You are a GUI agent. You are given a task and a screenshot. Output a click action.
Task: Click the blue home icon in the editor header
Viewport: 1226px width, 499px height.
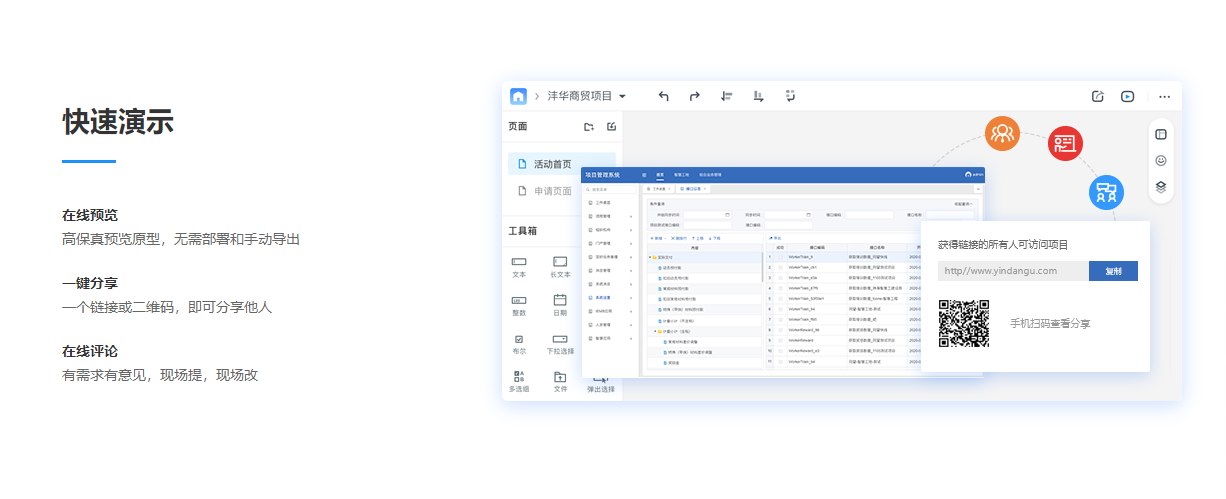pos(518,96)
